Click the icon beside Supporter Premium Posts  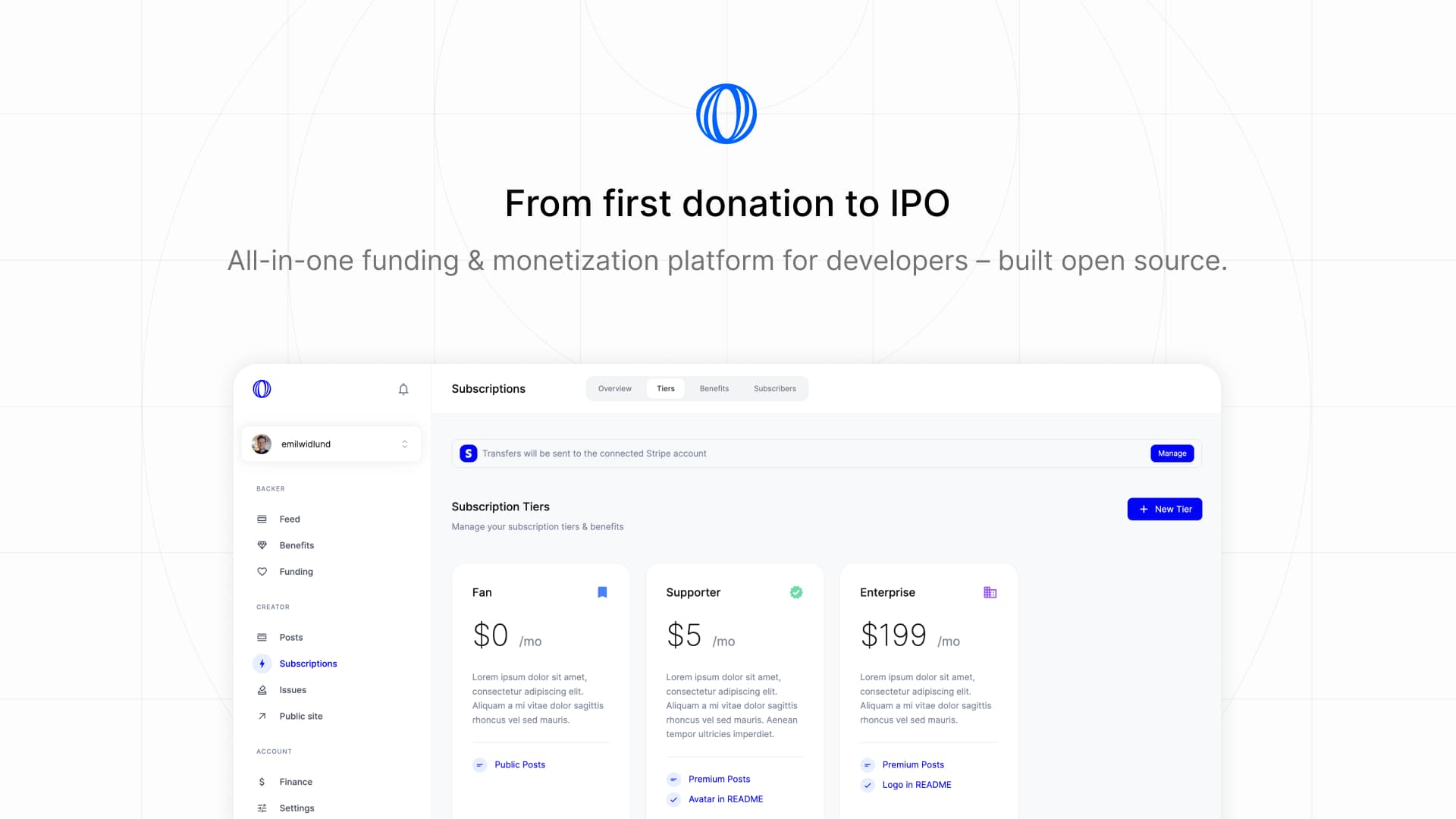[x=673, y=780]
